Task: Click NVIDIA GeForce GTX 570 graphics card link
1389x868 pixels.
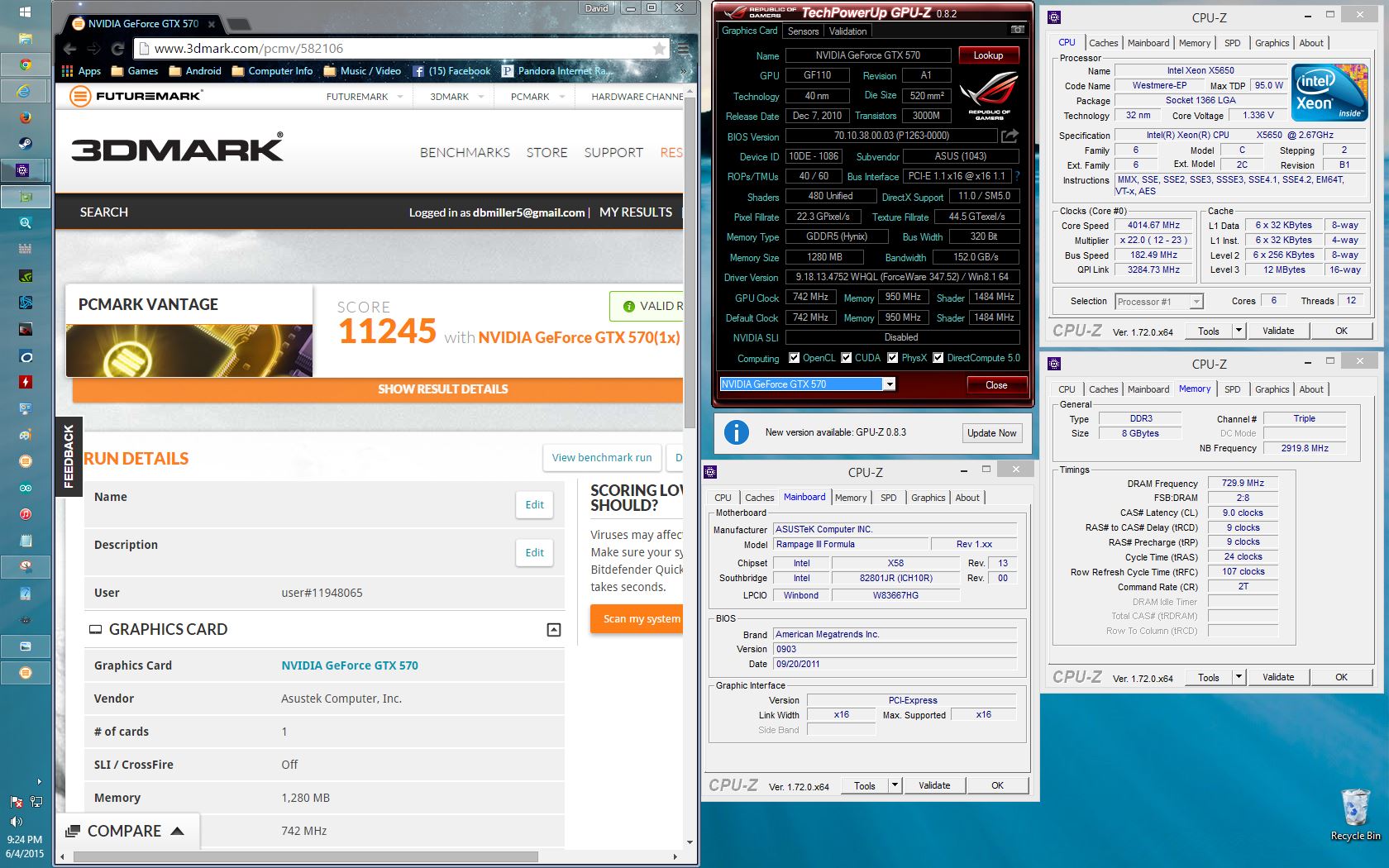Action: point(350,665)
